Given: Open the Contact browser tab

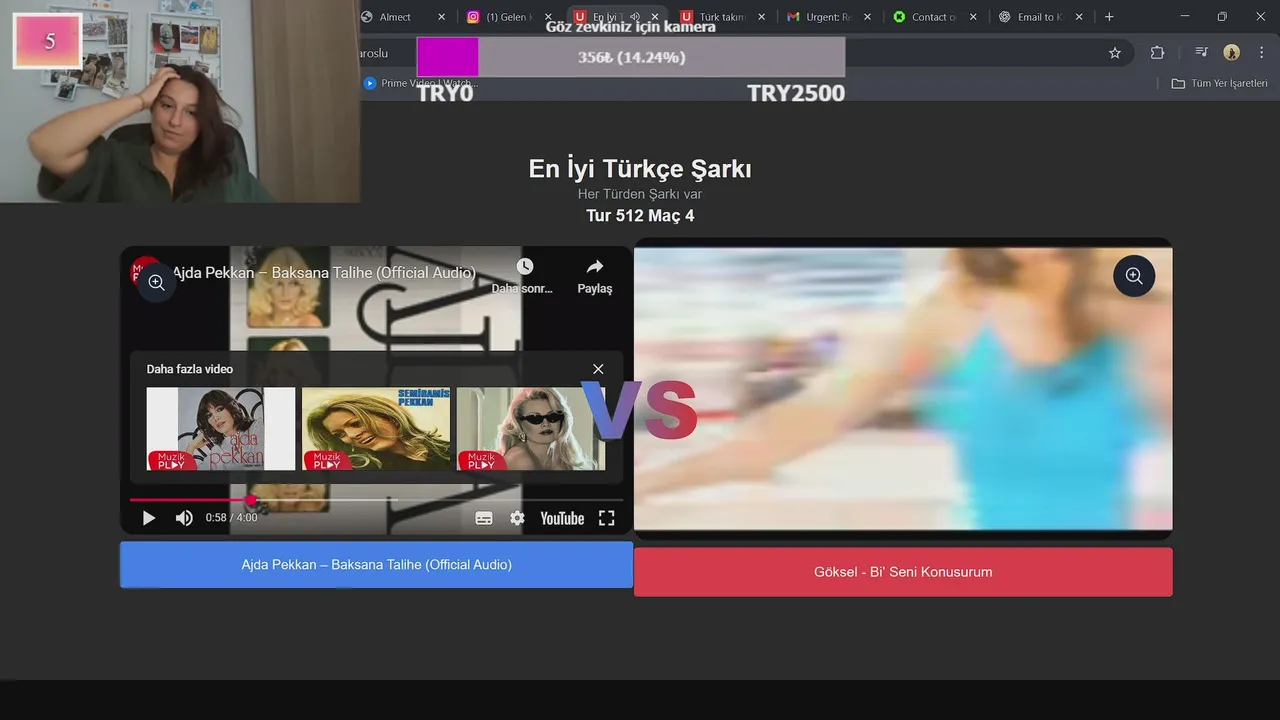Looking at the screenshot, I should (924, 17).
